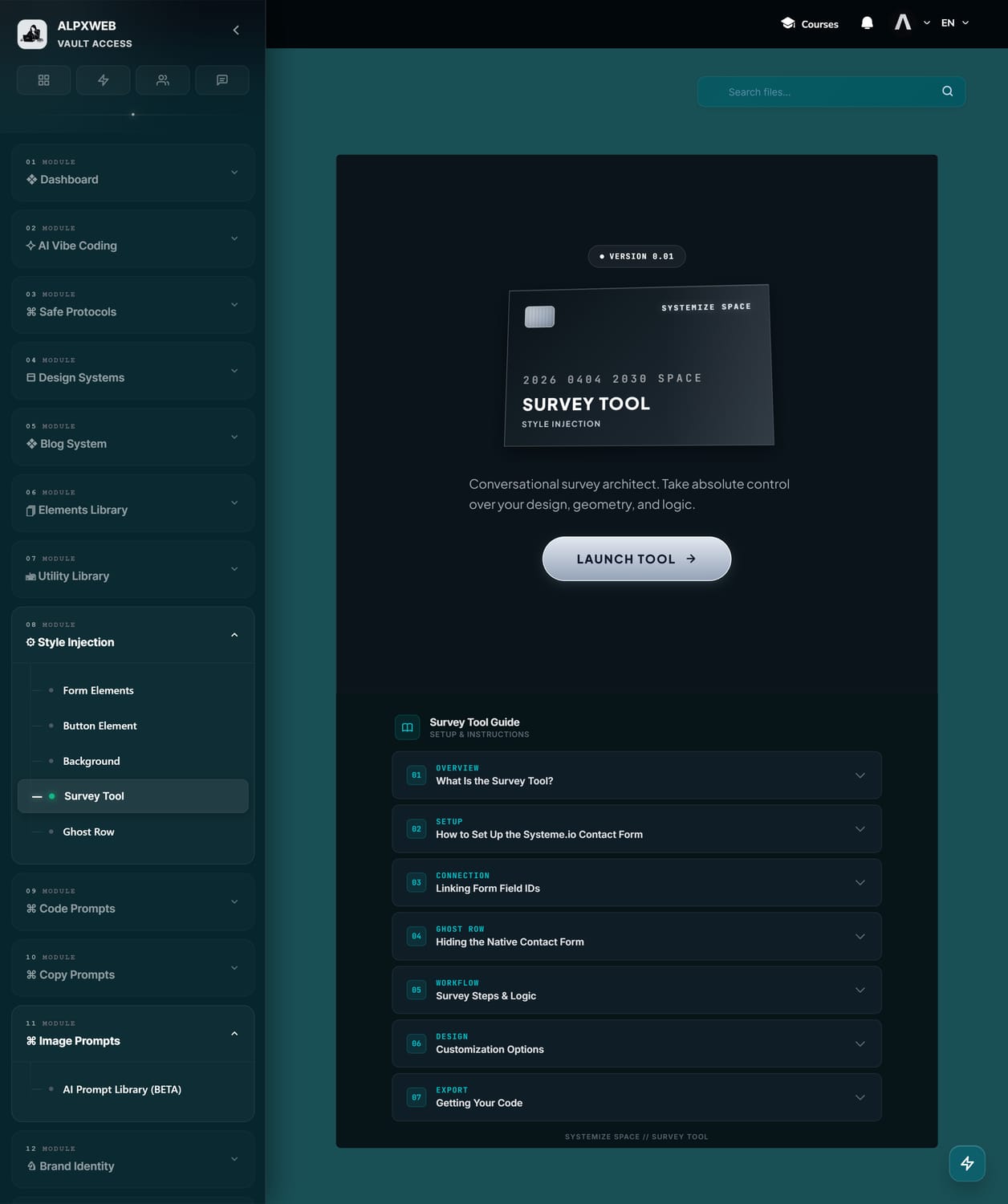The height and width of the screenshot is (1204, 1008).
Task: Expand 'What Is the Survey Tool?' section
Action: (x=636, y=775)
